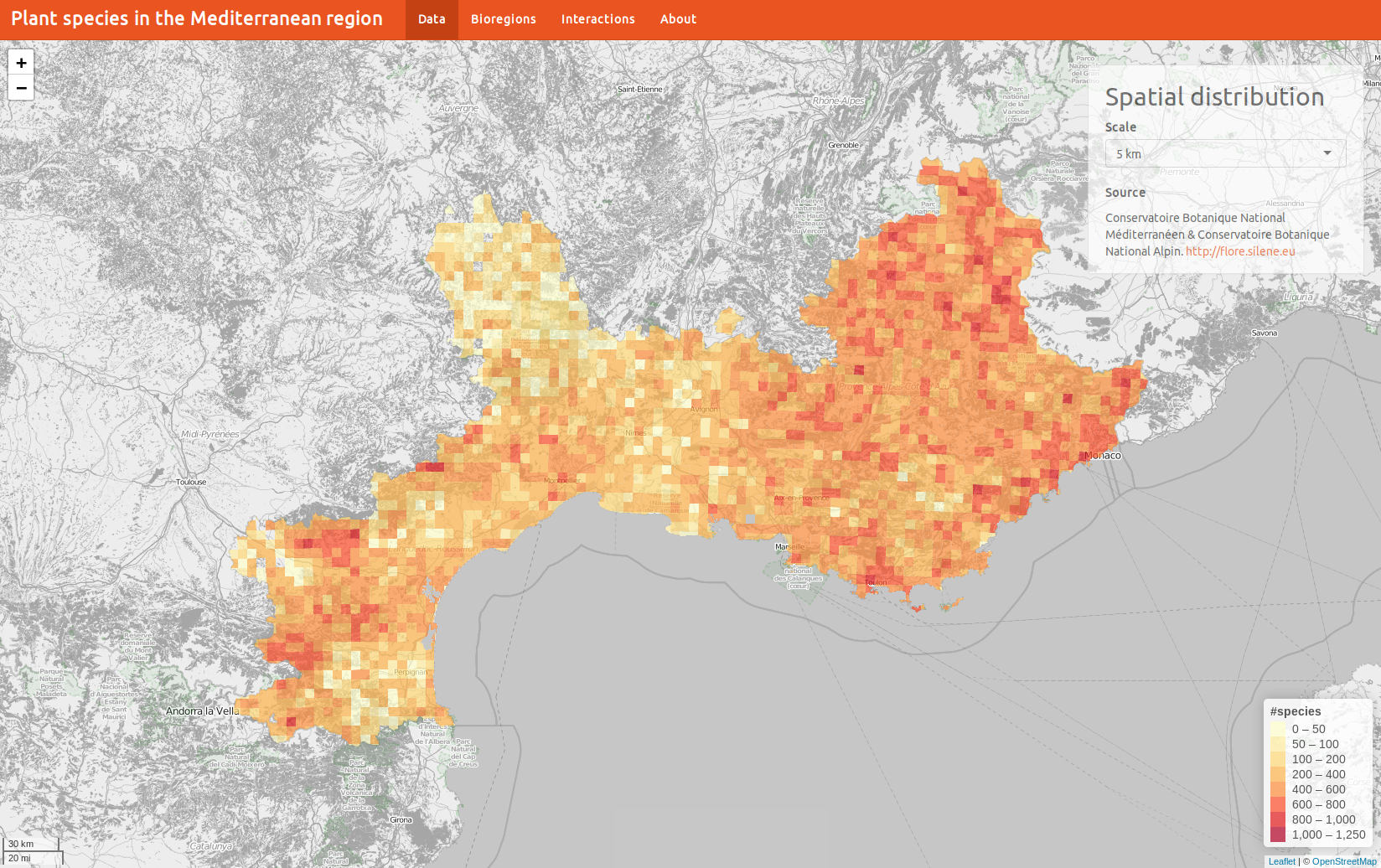Click the Grenoble city label
The width and height of the screenshot is (1381, 868).
click(844, 146)
